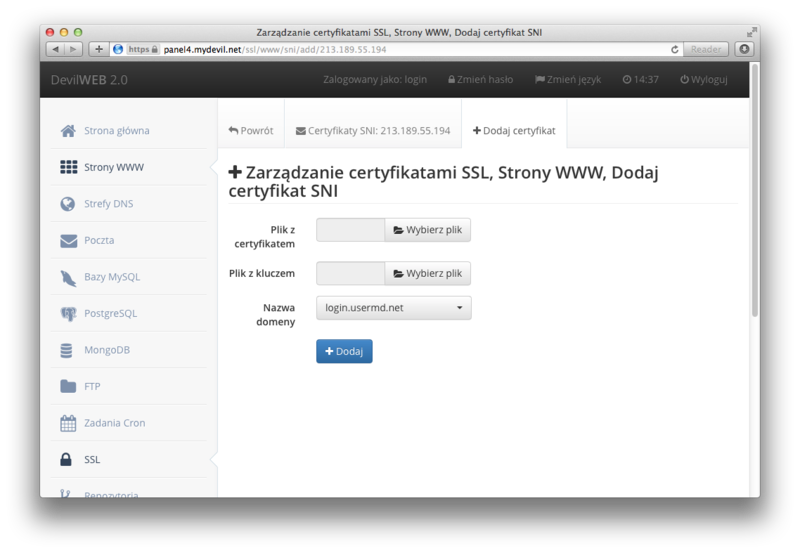Open the Nazwa domeny dropdown
Image resolution: width=800 pixels, height=553 pixels.
(x=394, y=308)
